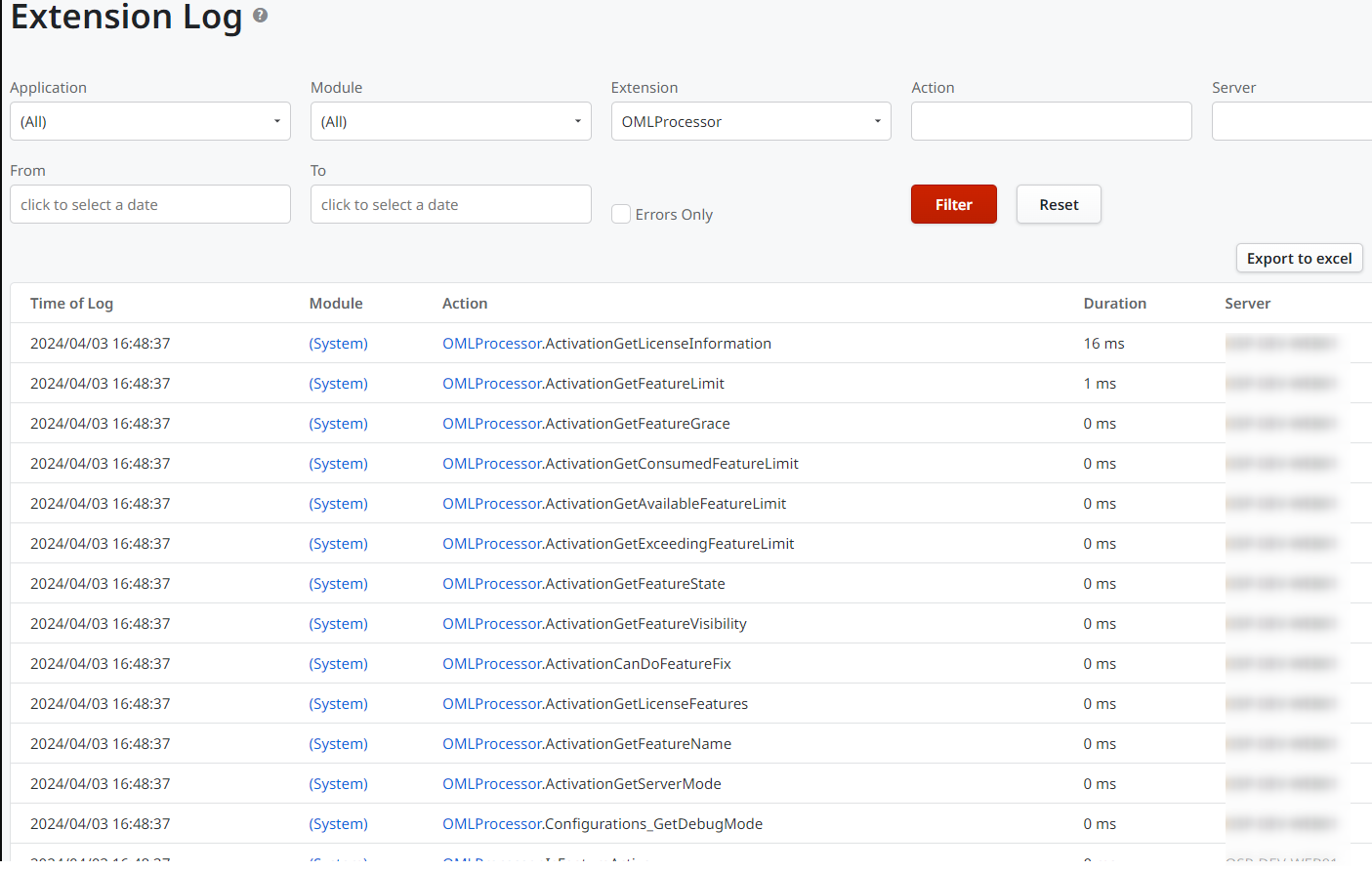Click the help icon beside Extension Log title

(x=260, y=15)
